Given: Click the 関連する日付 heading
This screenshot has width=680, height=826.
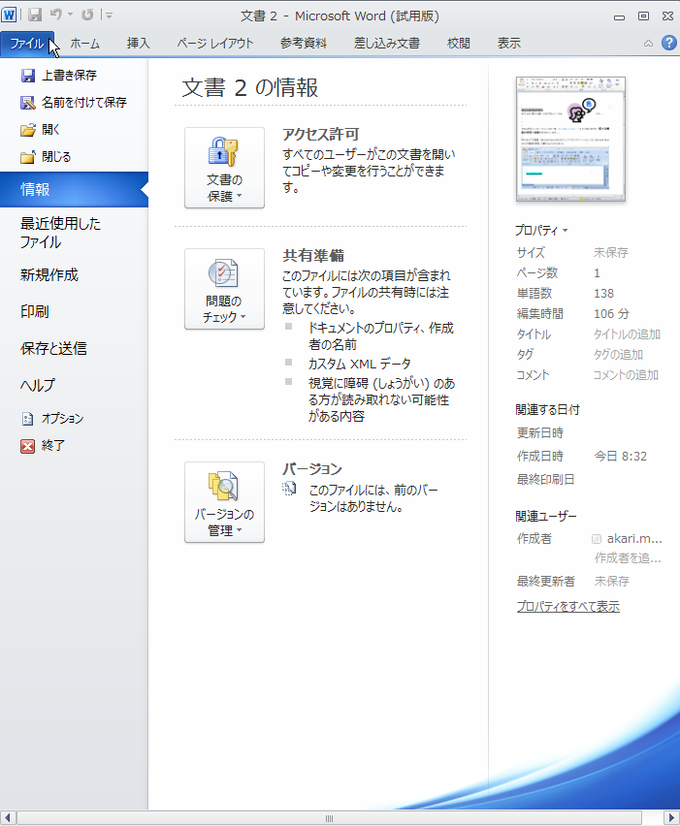Looking at the screenshot, I should point(547,410).
